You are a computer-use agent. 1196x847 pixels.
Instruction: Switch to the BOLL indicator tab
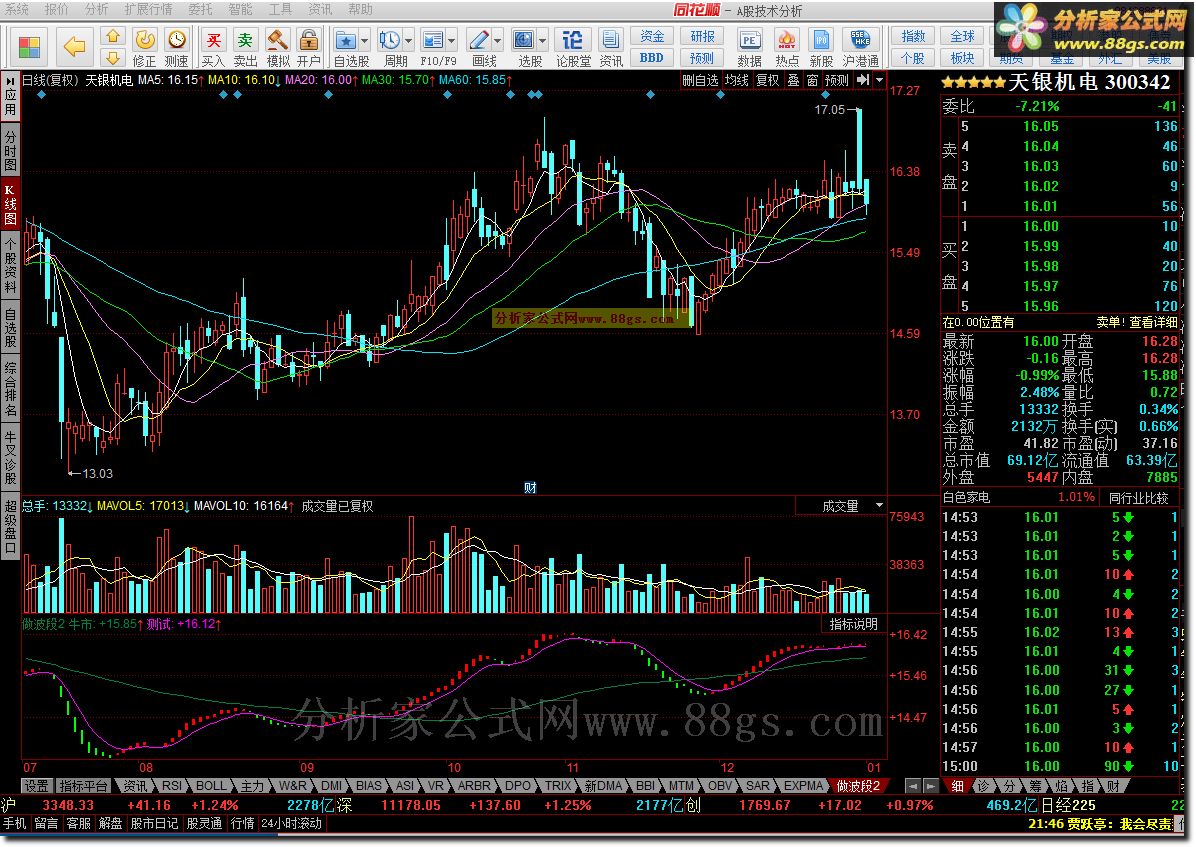click(x=211, y=785)
